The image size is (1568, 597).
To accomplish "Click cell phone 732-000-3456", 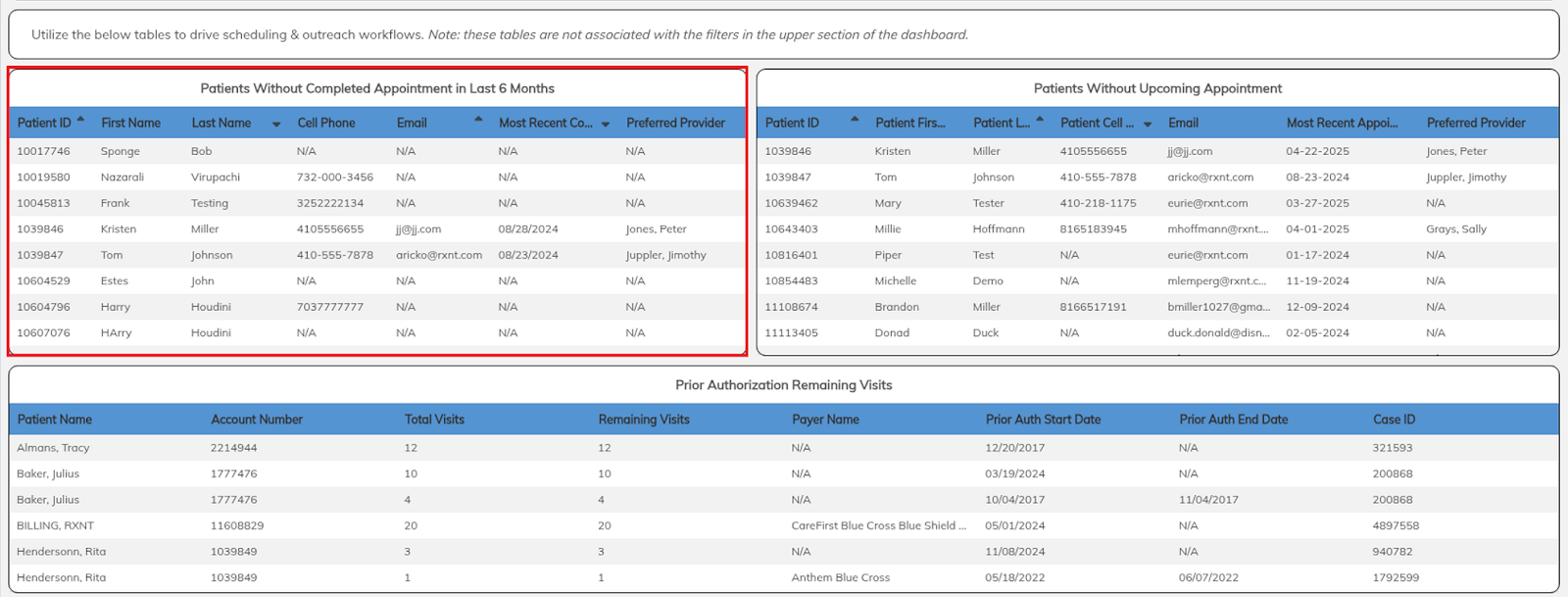I will point(335,177).
